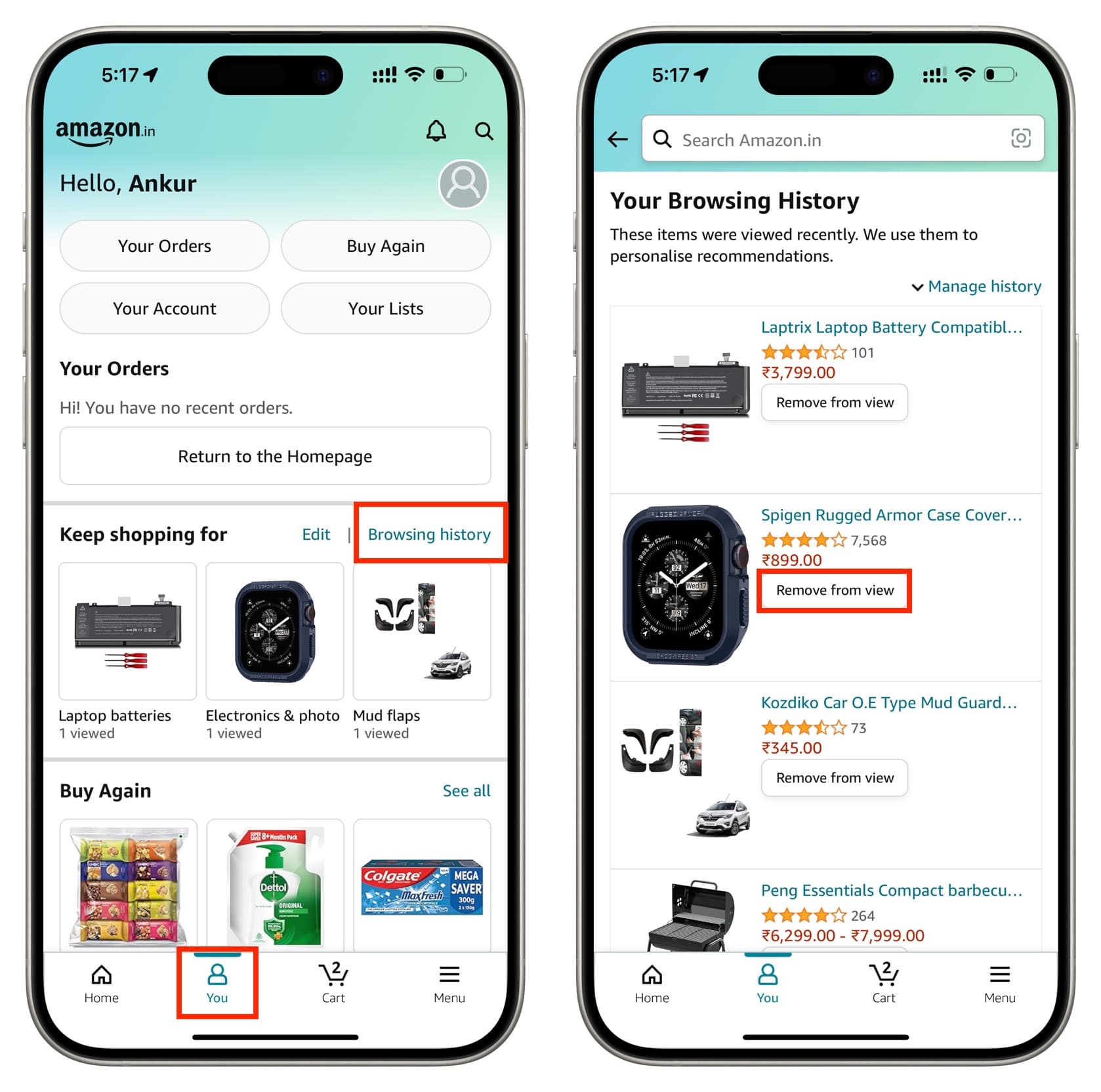Go back using the arrow icon
The width and height of the screenshot is (1101, 1092).
(617, 139)
